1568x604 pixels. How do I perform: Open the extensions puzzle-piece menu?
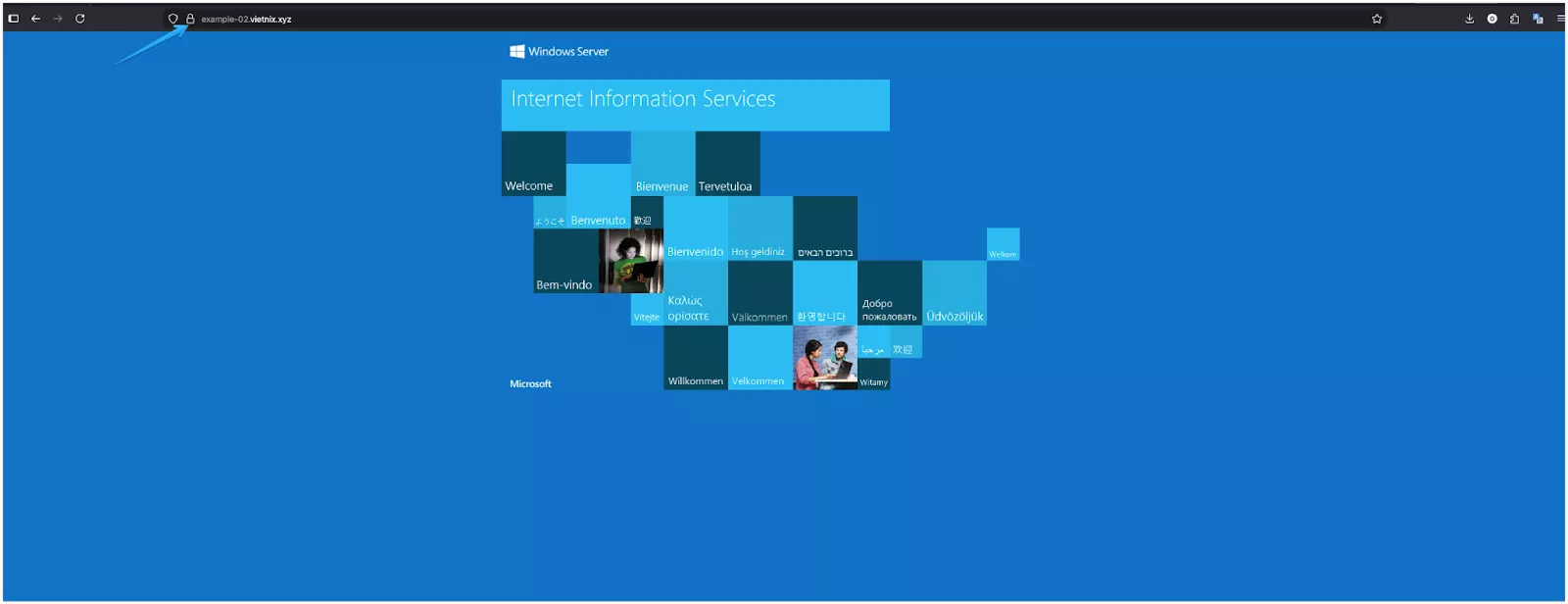coord(1514,19)
